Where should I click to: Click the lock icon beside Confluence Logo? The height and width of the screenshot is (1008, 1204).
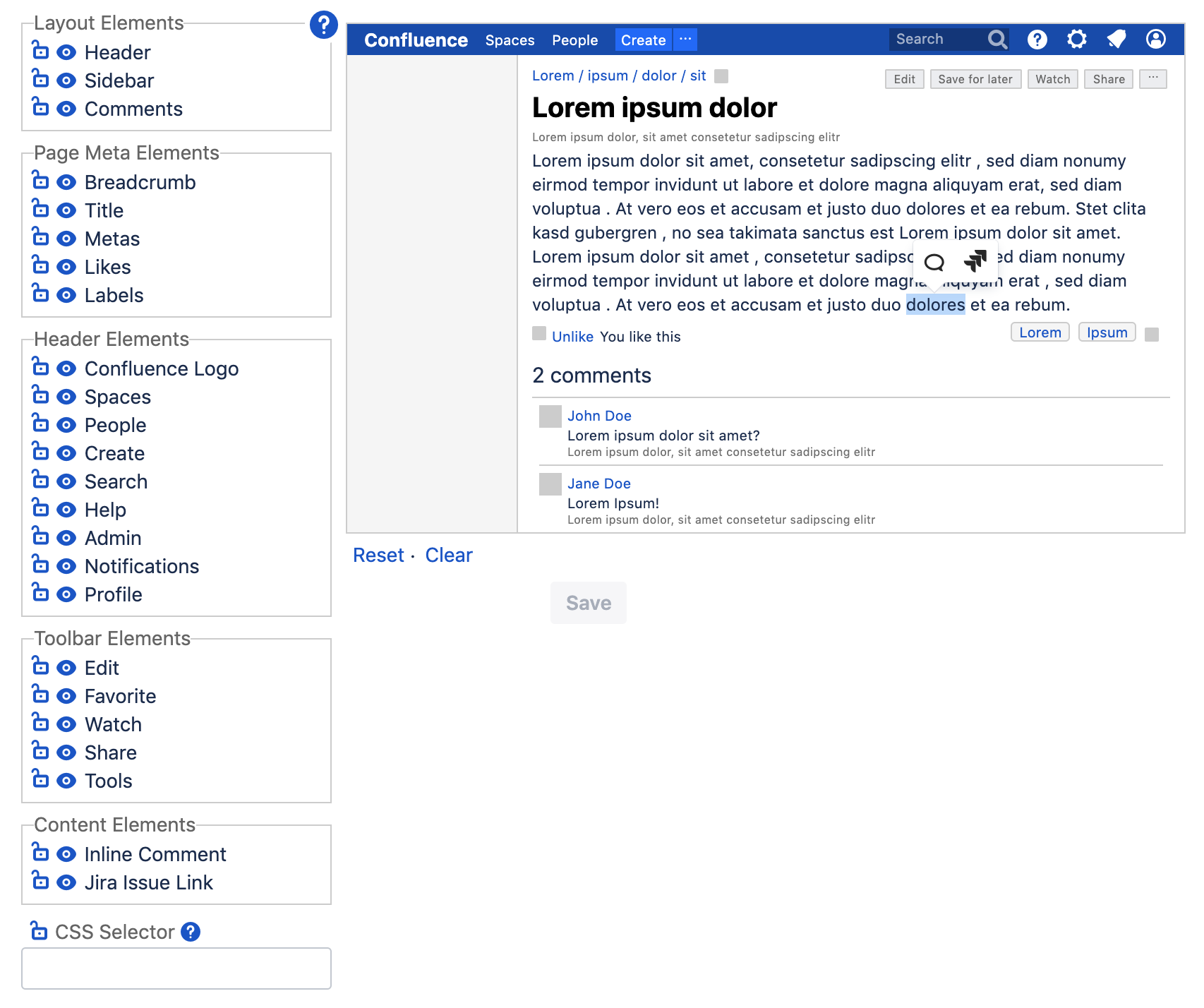[40, 368]
